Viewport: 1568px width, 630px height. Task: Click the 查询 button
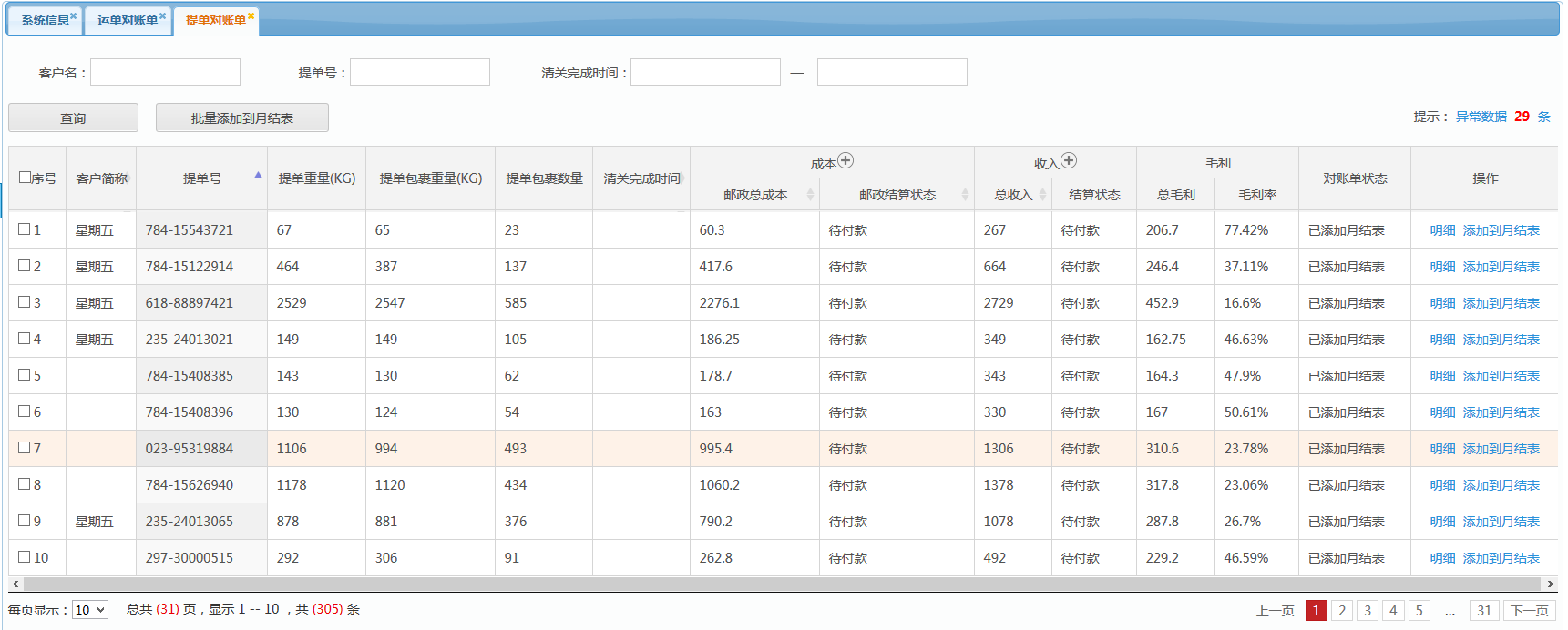pyautogui.click(x=73, y=117)
